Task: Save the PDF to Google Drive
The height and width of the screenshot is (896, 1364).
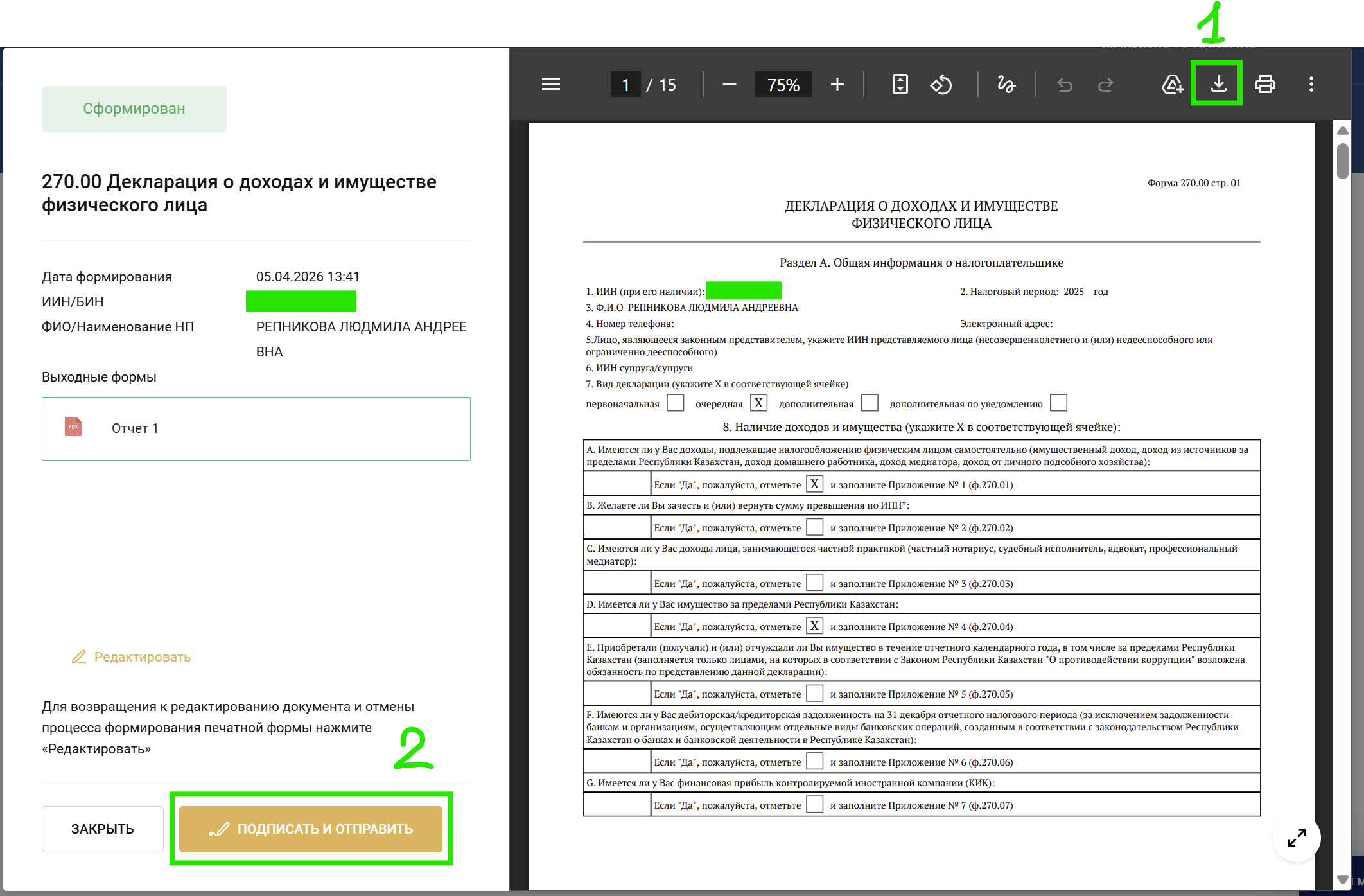Action: (1172, 85)
